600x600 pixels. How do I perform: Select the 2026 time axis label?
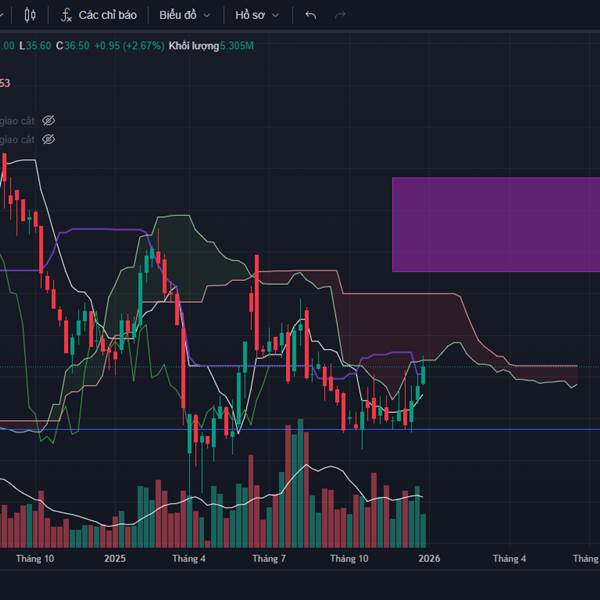[429, 559]
